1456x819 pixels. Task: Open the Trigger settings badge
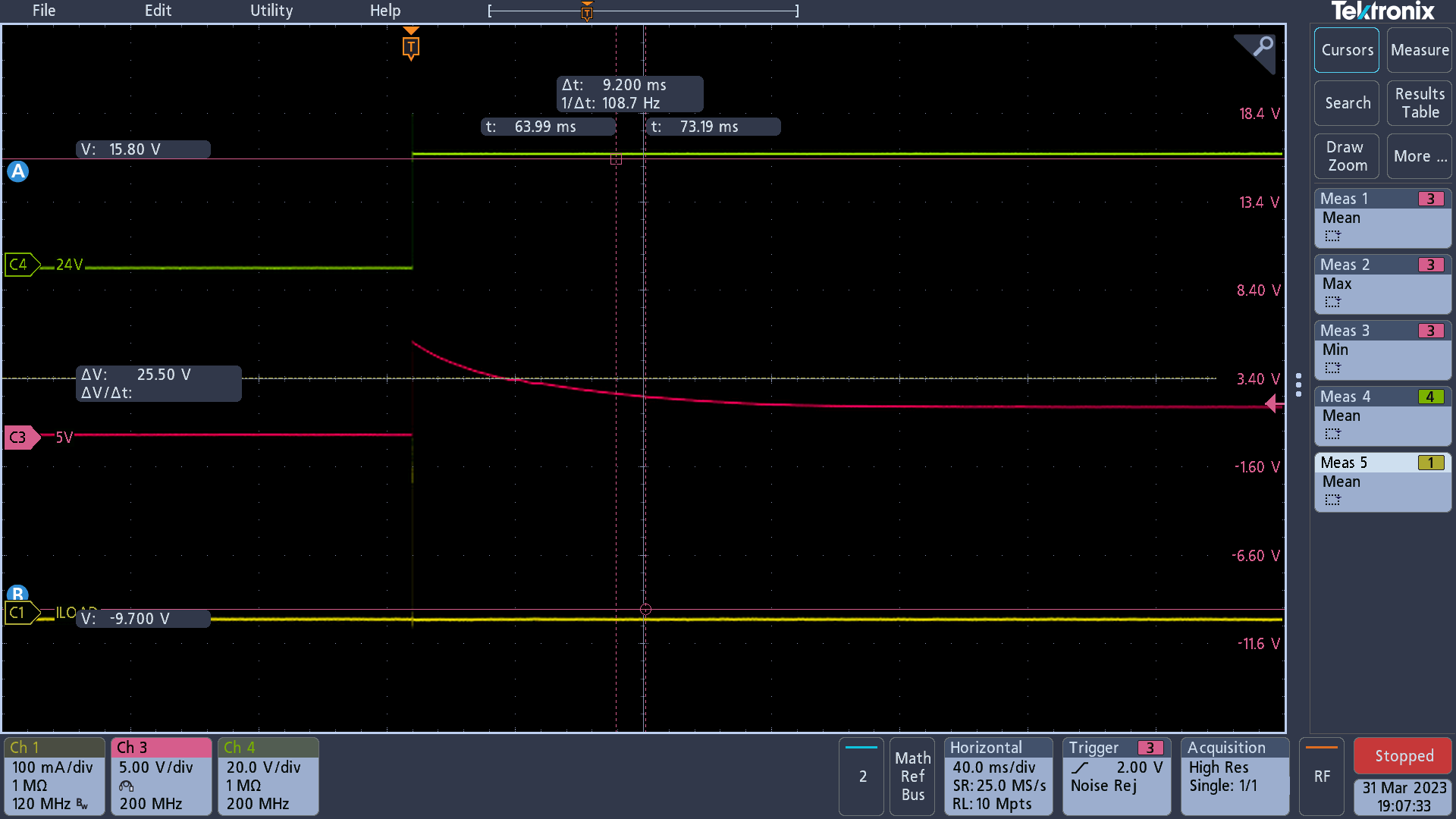1116,776
